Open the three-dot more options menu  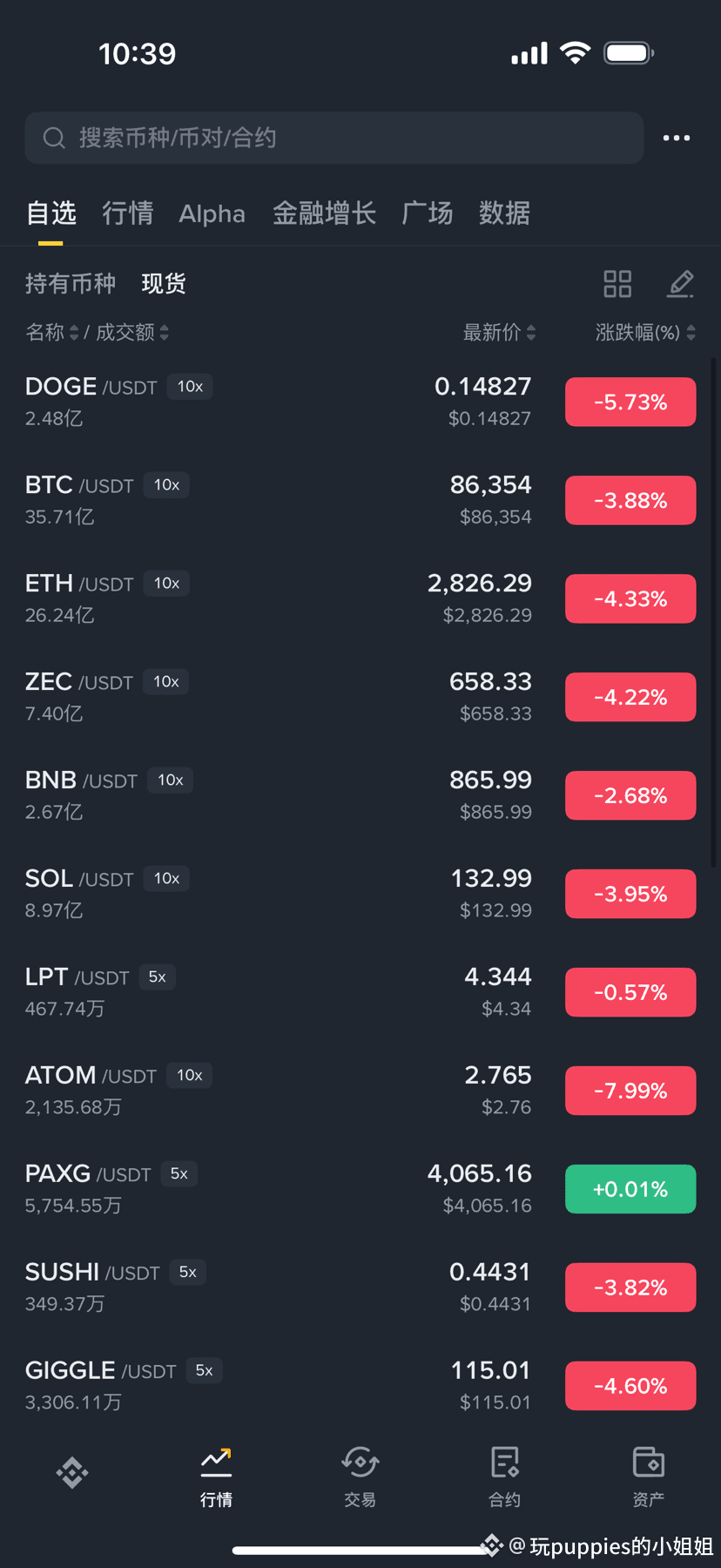click(676, 138)
